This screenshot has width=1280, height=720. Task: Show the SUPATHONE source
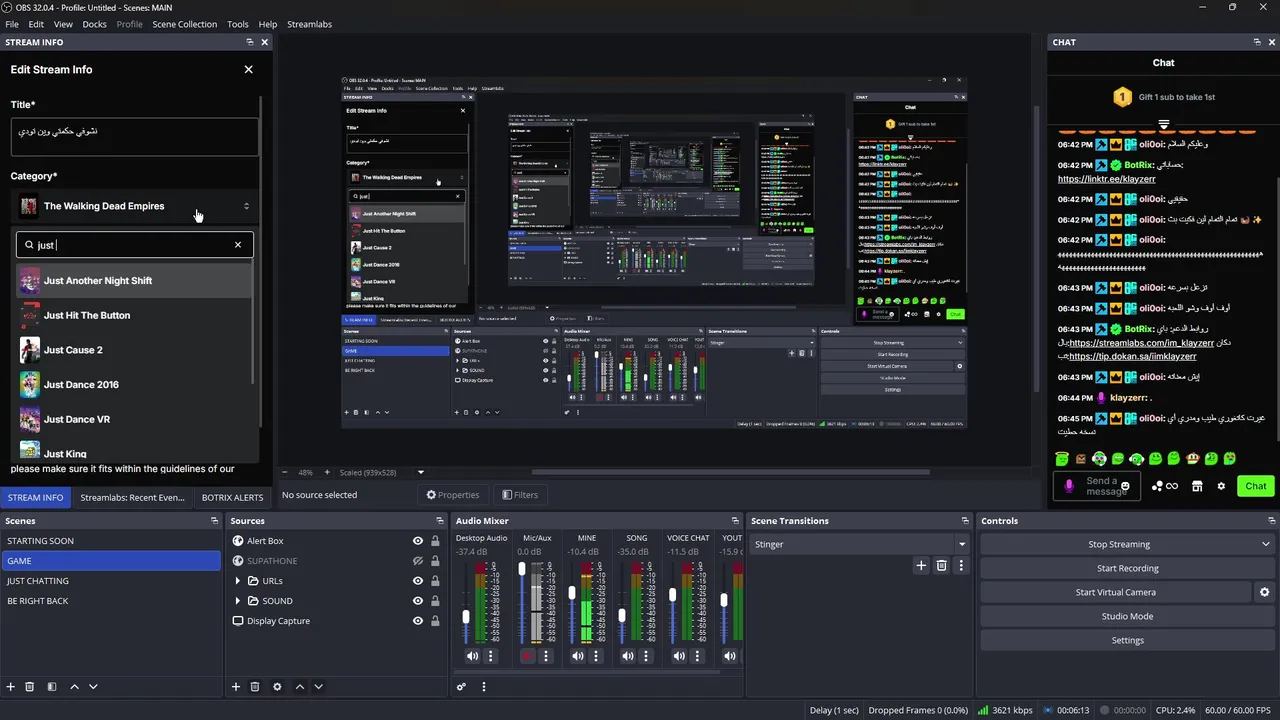pyautogui.click(x=418, y=561)
